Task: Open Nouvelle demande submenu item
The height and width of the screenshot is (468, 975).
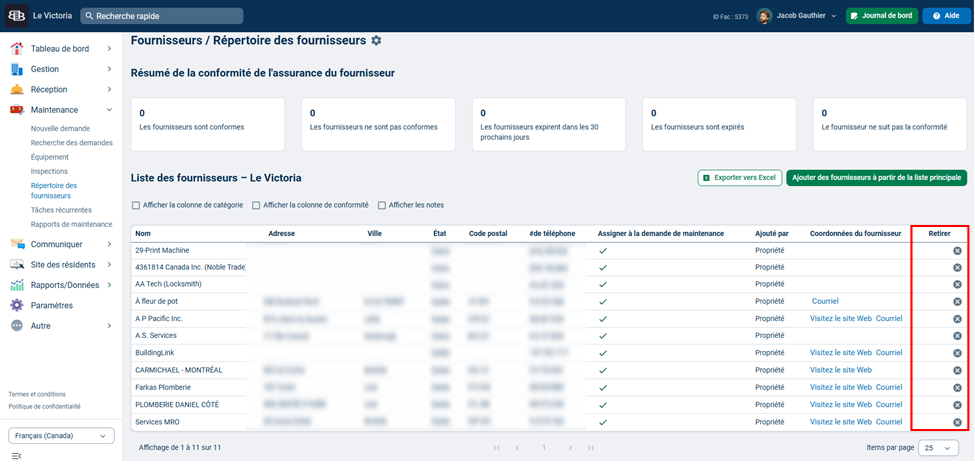Action: click(x=60, y=129)
